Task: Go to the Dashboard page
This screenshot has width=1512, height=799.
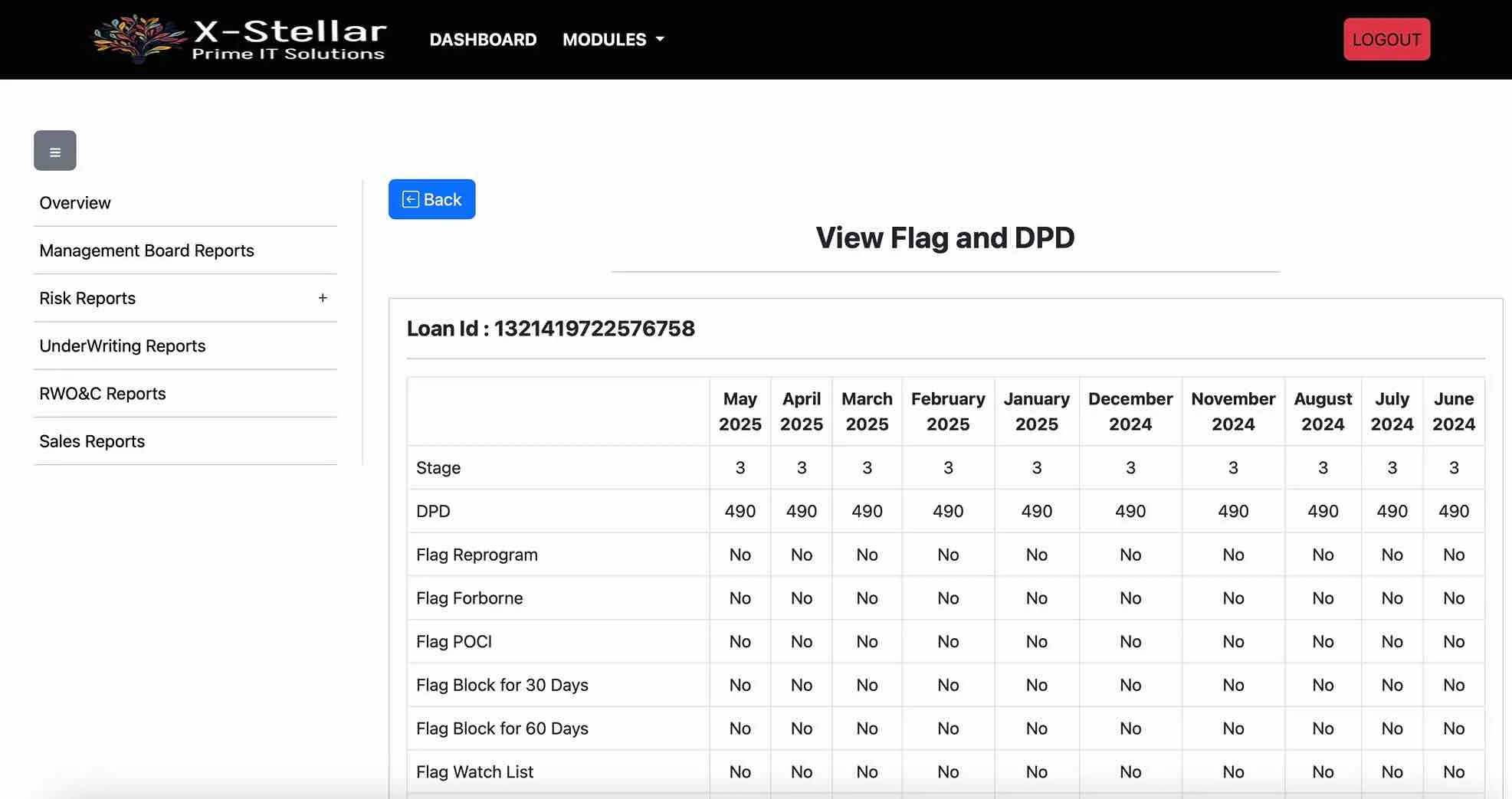Action: click(483, 40)
